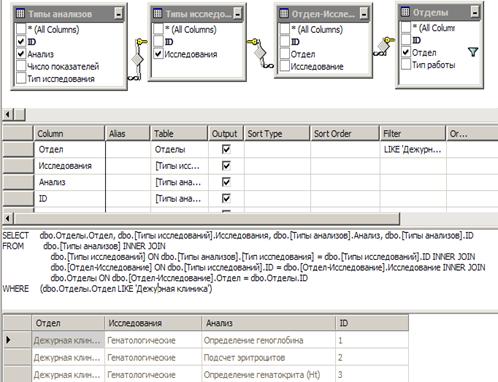This screenshot has height=382, width=498.
Task: Click the Анализ results column header
Action: click(x=268, y=323)
